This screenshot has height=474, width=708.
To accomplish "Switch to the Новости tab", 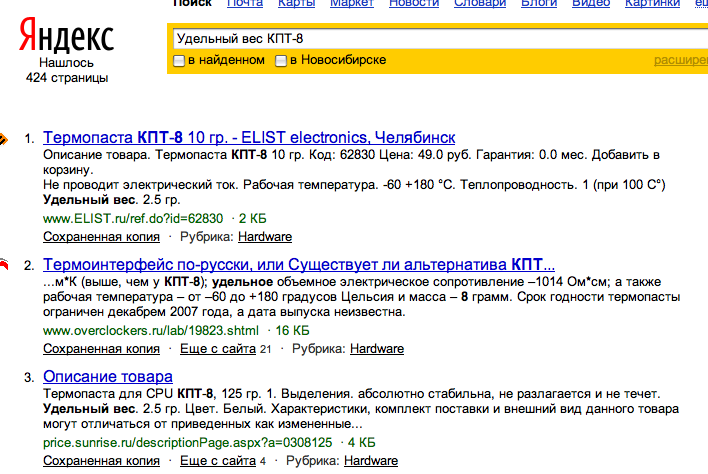I will 414,4.
